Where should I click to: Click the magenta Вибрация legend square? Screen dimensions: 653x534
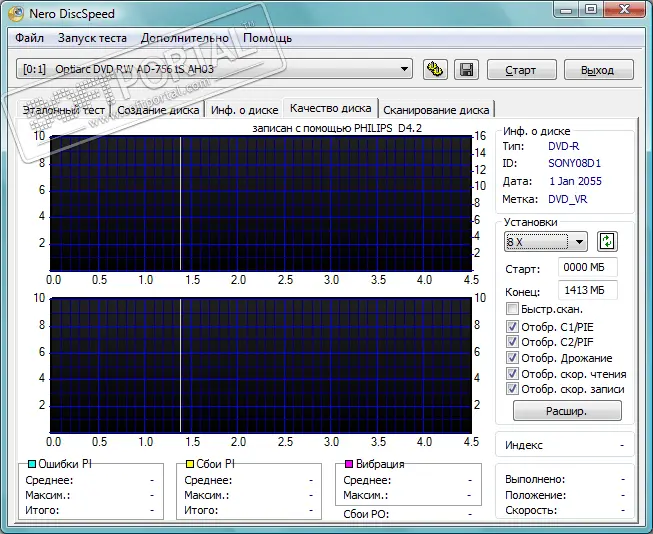point(348,465)
